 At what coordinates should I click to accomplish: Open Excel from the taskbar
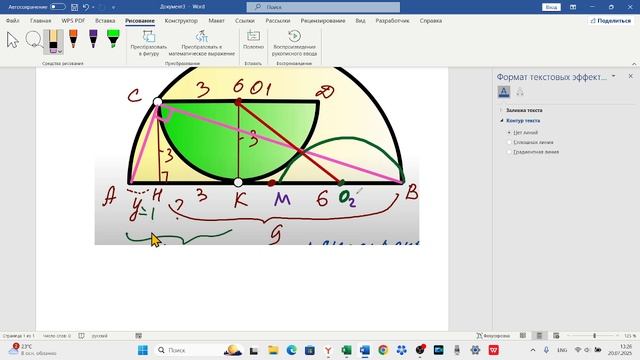point(347,350)
